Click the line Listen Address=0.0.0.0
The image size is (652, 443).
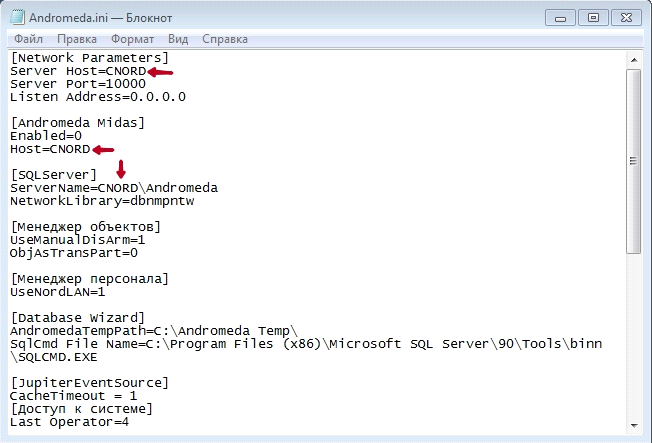[98, 97]
